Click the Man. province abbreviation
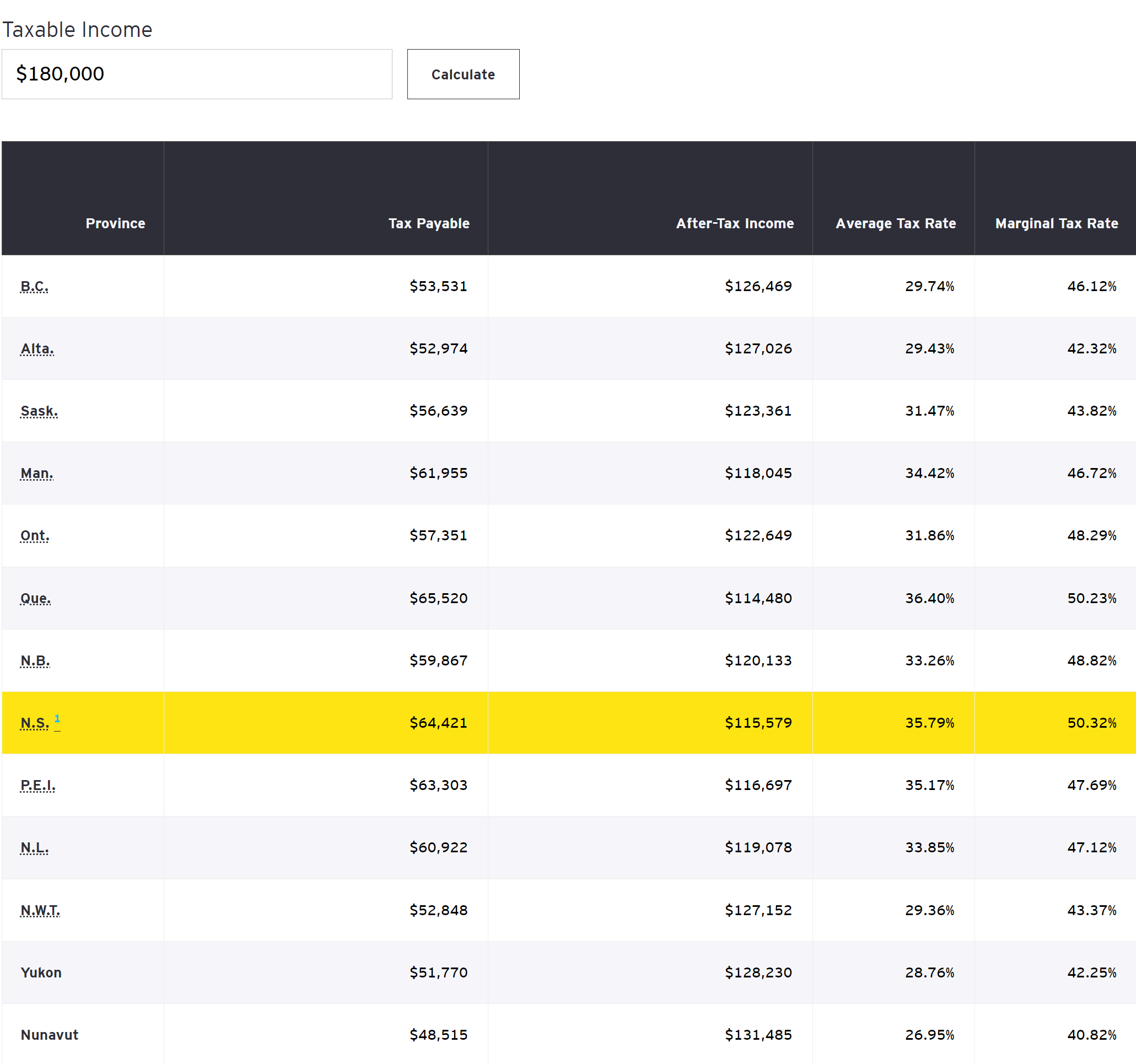 pos(36,473)
